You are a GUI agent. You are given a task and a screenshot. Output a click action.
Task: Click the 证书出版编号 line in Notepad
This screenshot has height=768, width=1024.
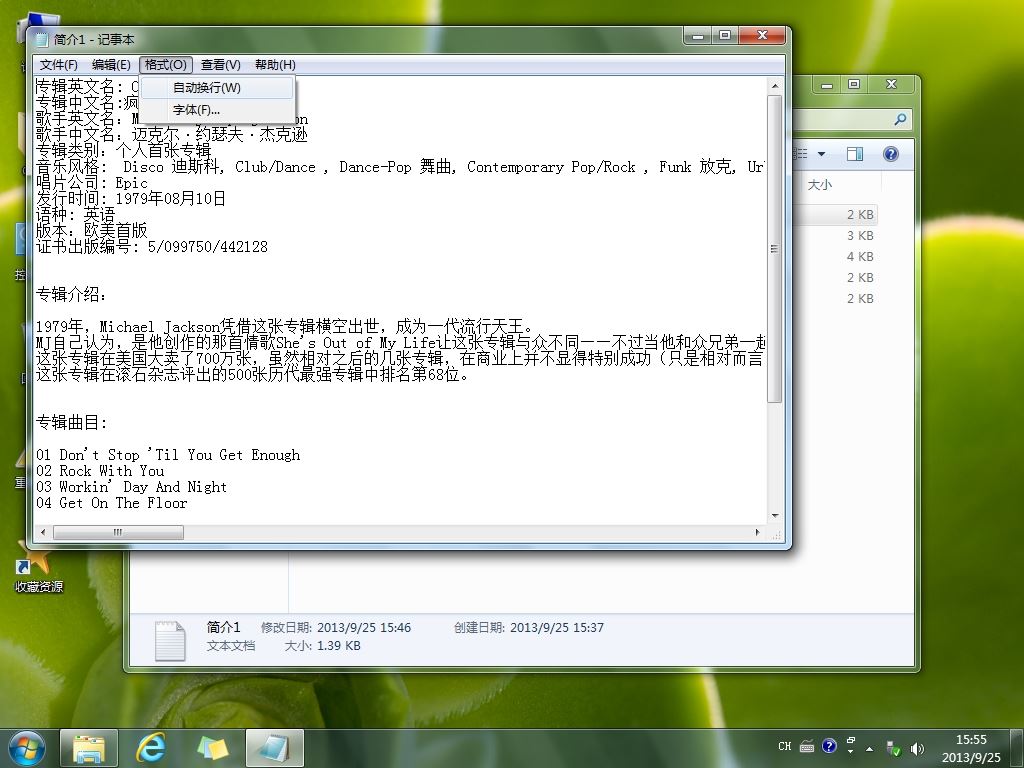tap(152, 247)
